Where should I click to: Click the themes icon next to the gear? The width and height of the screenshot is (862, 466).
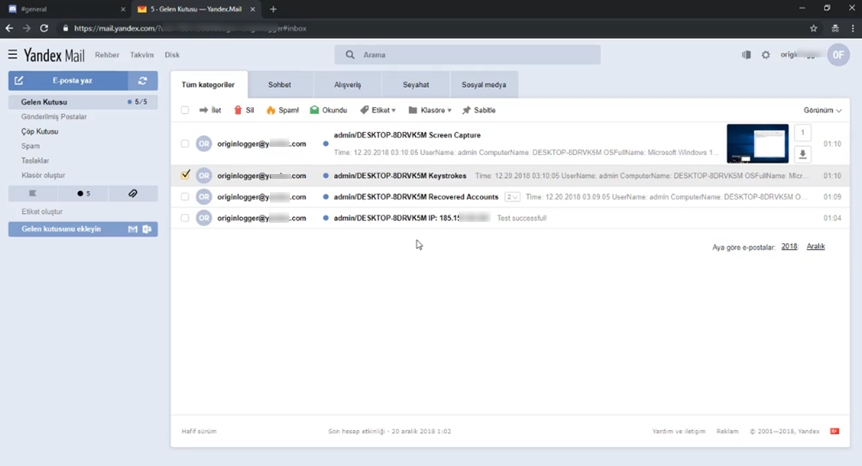tap(746, 55)
